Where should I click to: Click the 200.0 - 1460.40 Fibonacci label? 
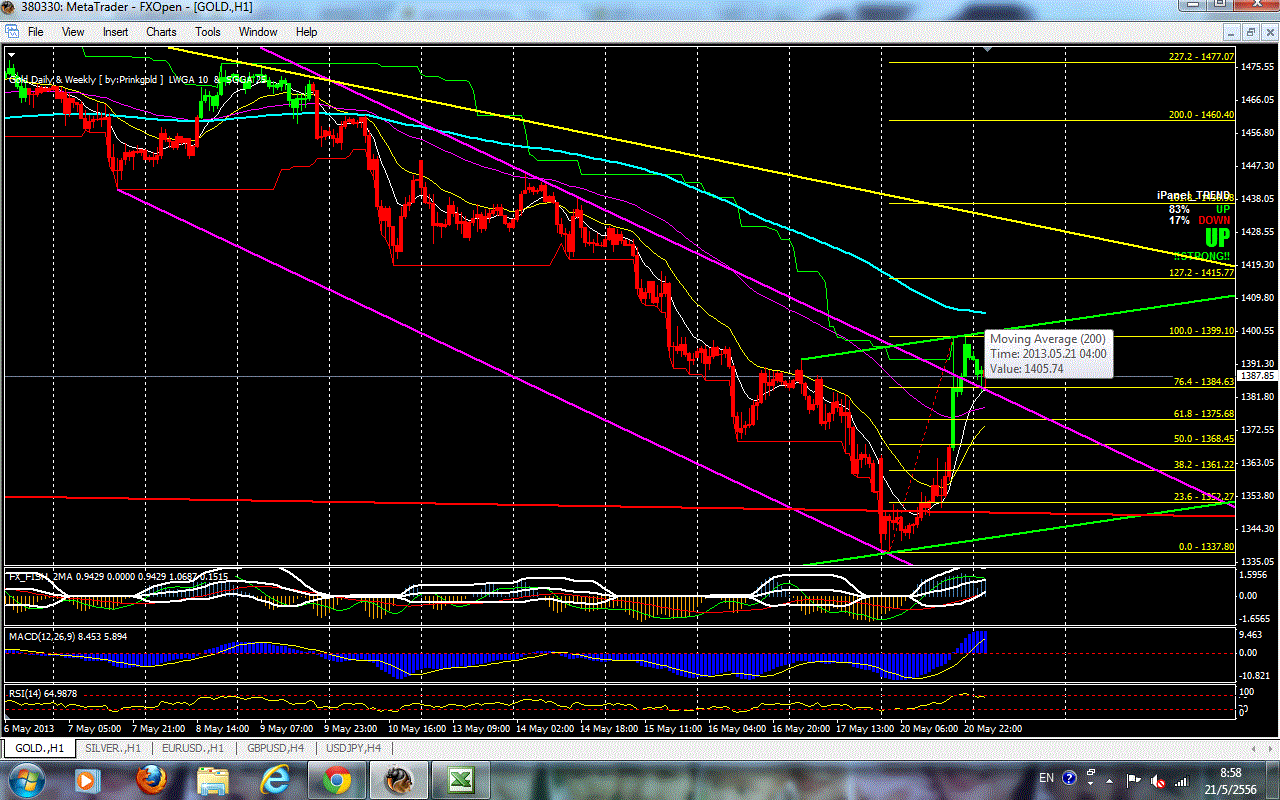click(x=1201, y=115)
